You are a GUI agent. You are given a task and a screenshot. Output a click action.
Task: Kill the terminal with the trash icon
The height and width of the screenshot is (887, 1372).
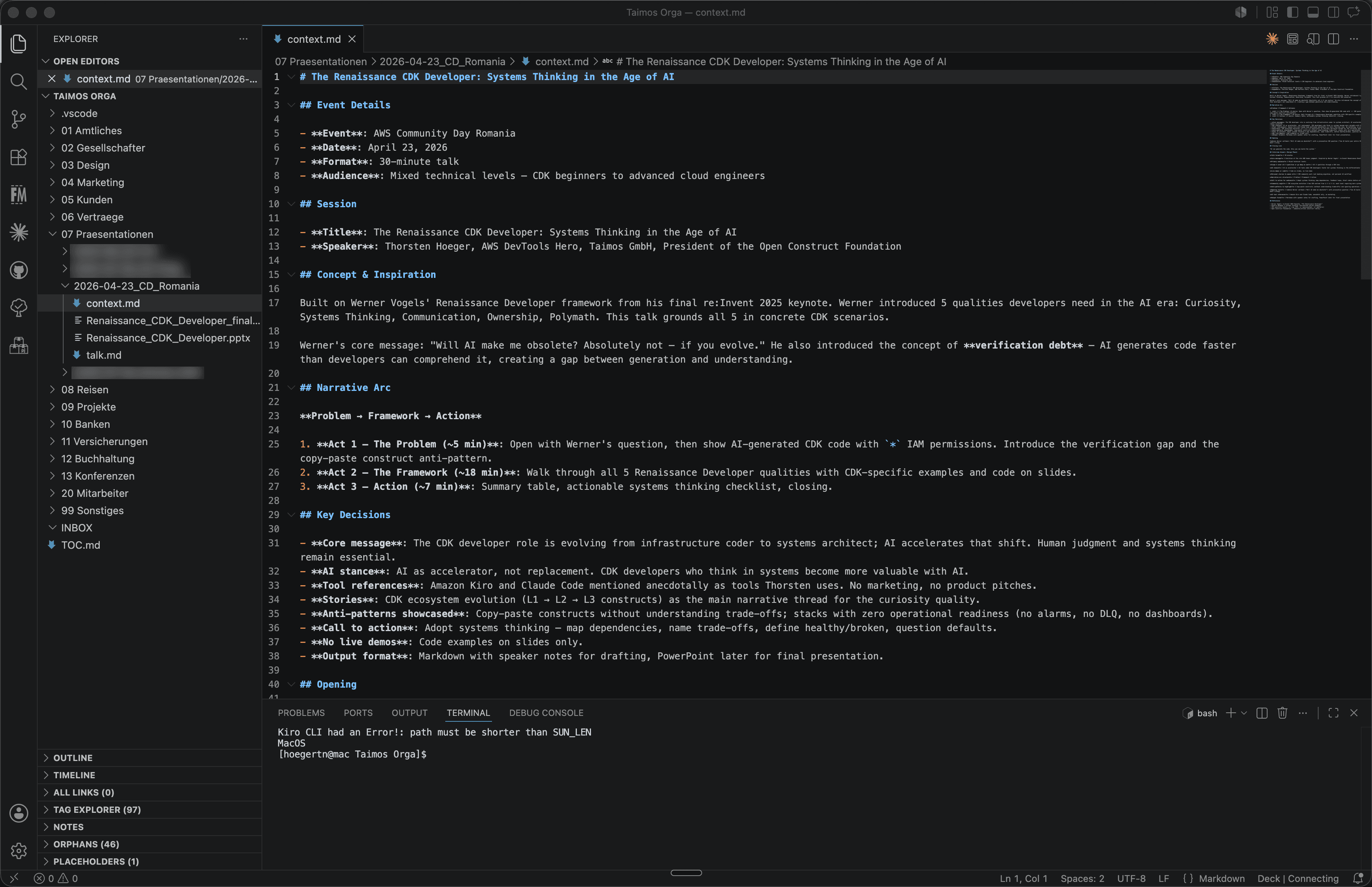pos(1282,713)
